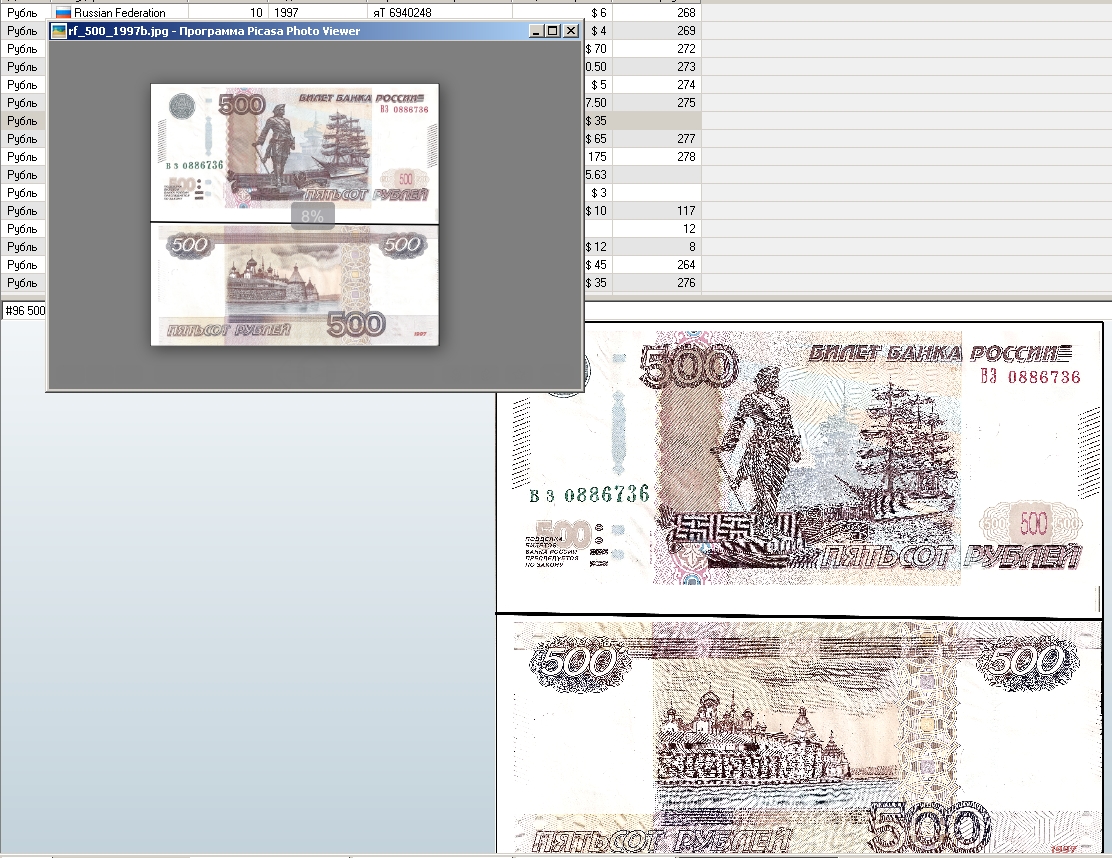Select the '274' cell
The height and width of the screenshot is (858, 1112).
[657, 84]
